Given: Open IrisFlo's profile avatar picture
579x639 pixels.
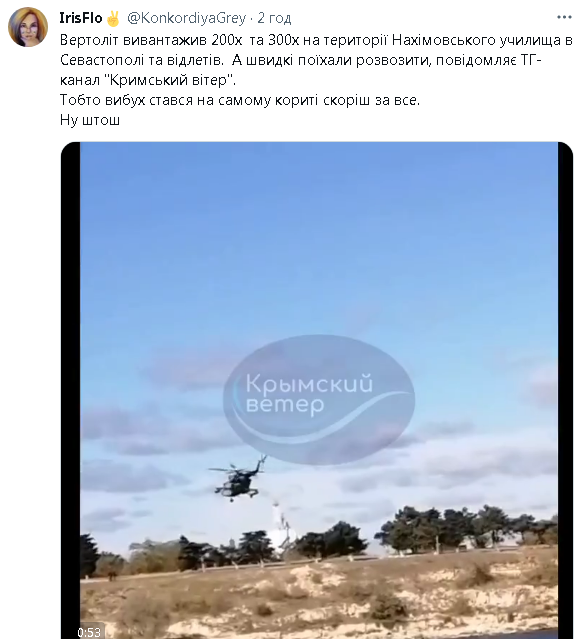Looking at the screenshot, I should (x=28, y=27).
